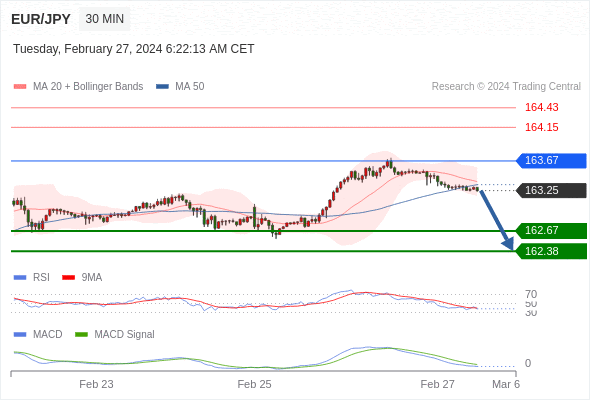Select the 163.67 pivot price label
Image resolution: width=590 pixels, height=400 pixels.
(x=551, y=161)
